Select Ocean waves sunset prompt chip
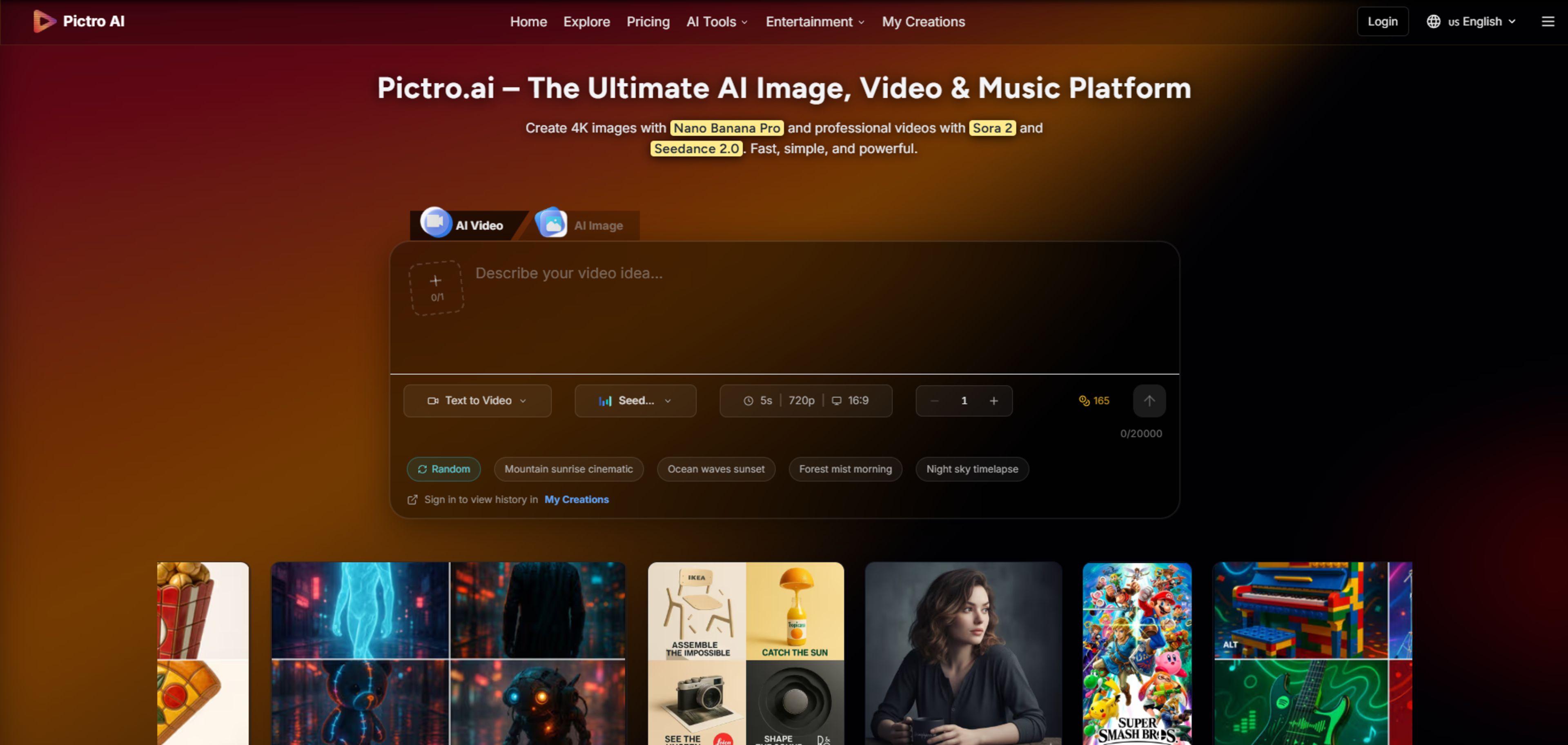This screenshot has height=745, width=1568. point(716,469)
